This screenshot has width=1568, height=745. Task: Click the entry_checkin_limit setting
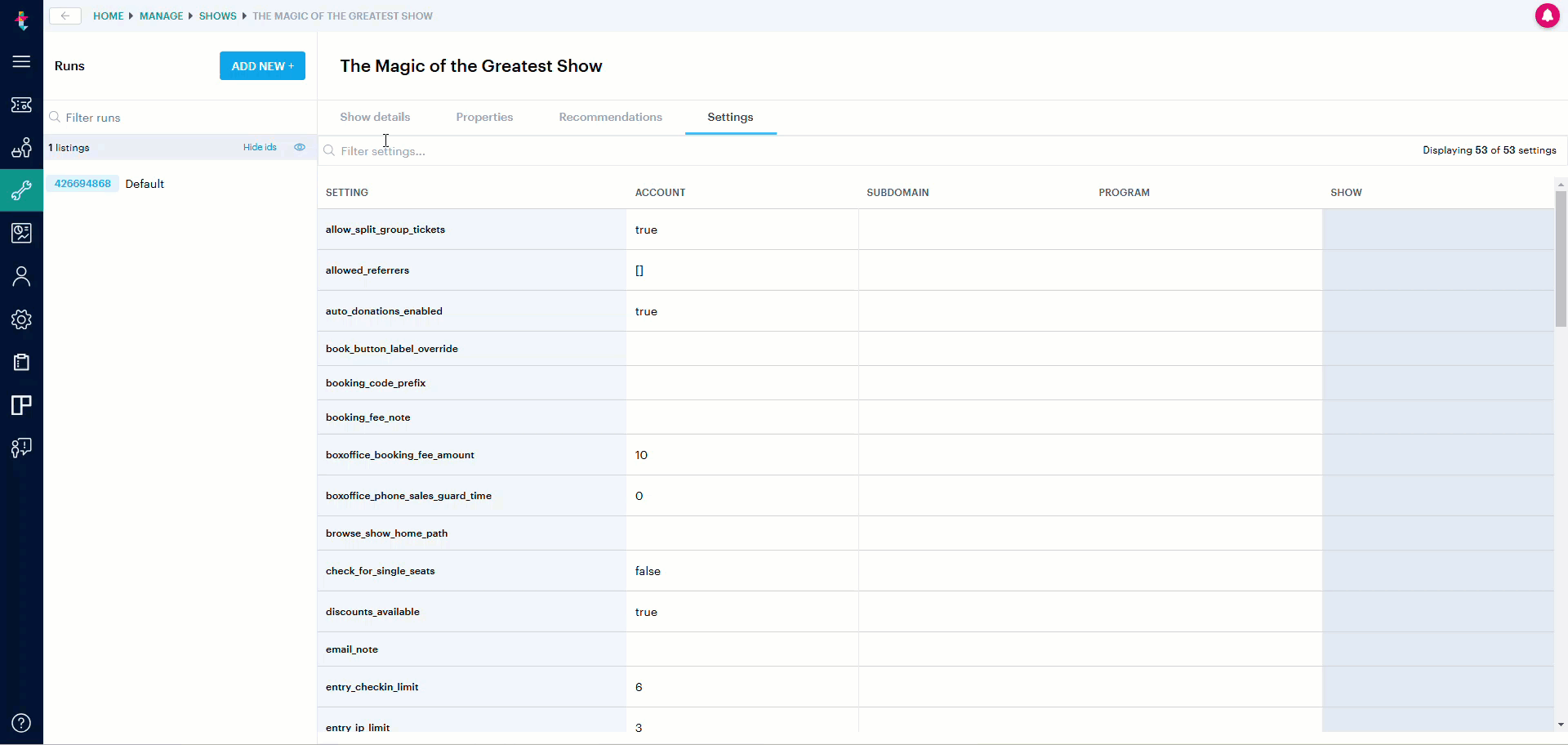pos(372,687)
